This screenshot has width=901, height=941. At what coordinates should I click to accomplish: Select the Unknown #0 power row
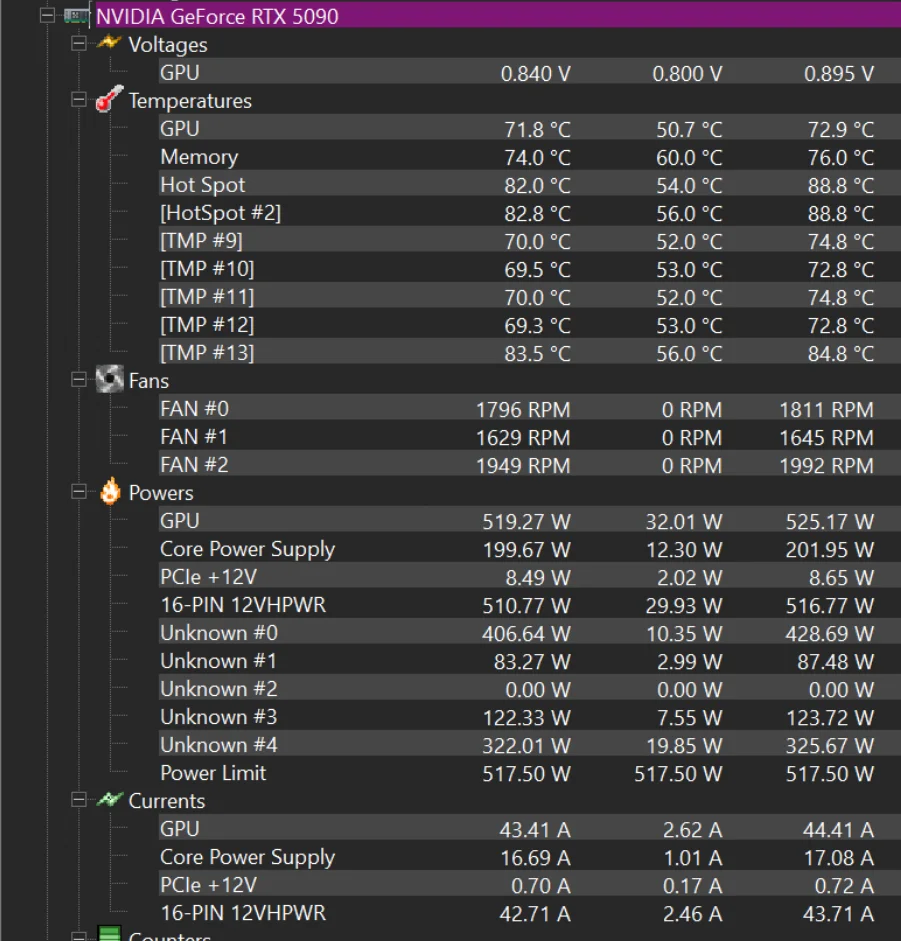click(529, 633)
